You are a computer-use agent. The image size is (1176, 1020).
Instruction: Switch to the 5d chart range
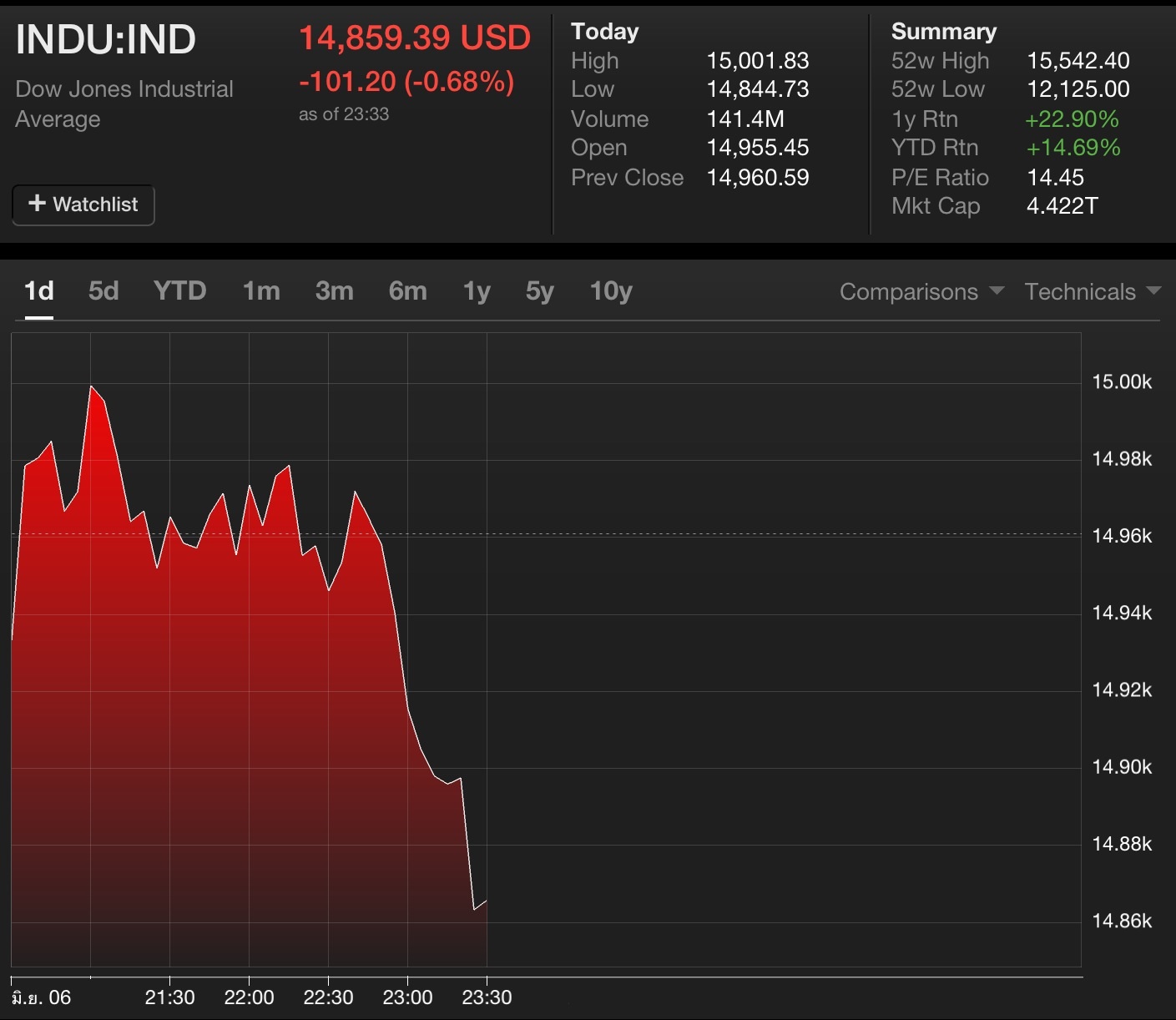coord(103,290)
